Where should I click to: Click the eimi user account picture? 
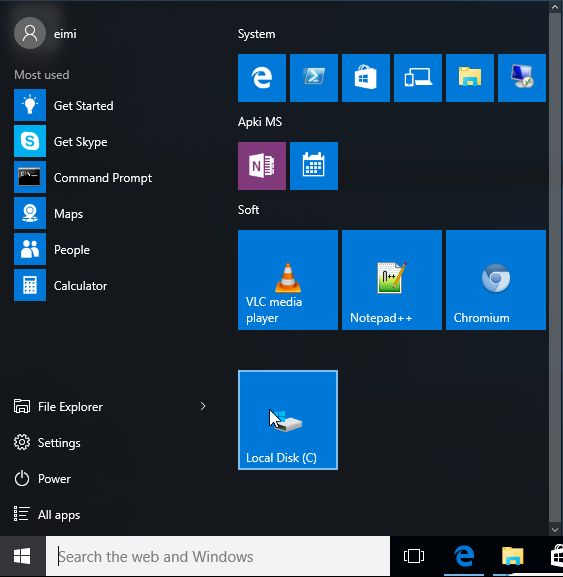pyautogui.click(x=30, y=33)
